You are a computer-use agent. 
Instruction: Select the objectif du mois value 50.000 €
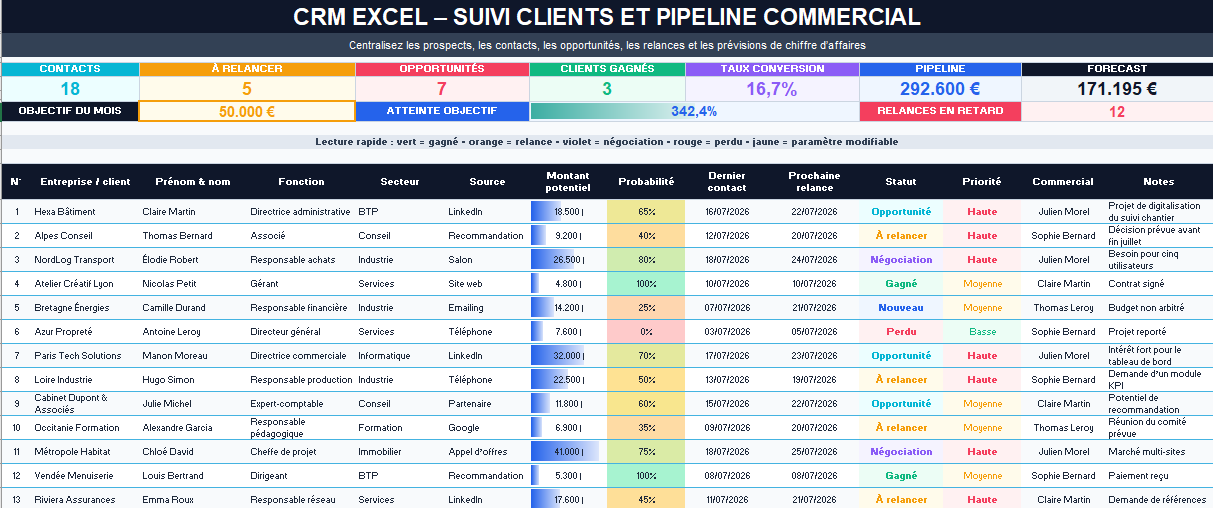(247, 111)
